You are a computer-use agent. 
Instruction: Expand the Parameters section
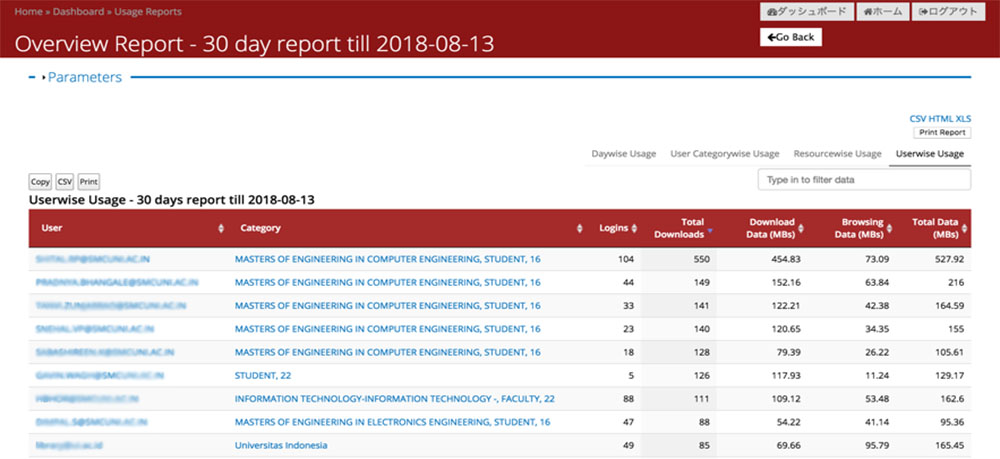pyautogui.click(x=85, y=77)
